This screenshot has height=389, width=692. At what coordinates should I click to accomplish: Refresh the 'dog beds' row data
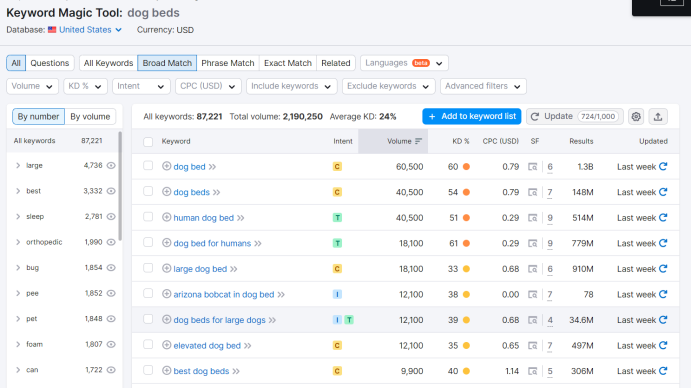663,192
